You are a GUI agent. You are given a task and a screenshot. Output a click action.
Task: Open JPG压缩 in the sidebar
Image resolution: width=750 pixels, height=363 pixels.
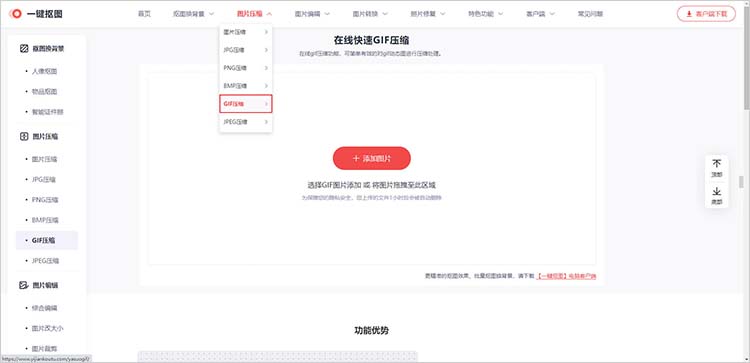(x=44, y=179)
